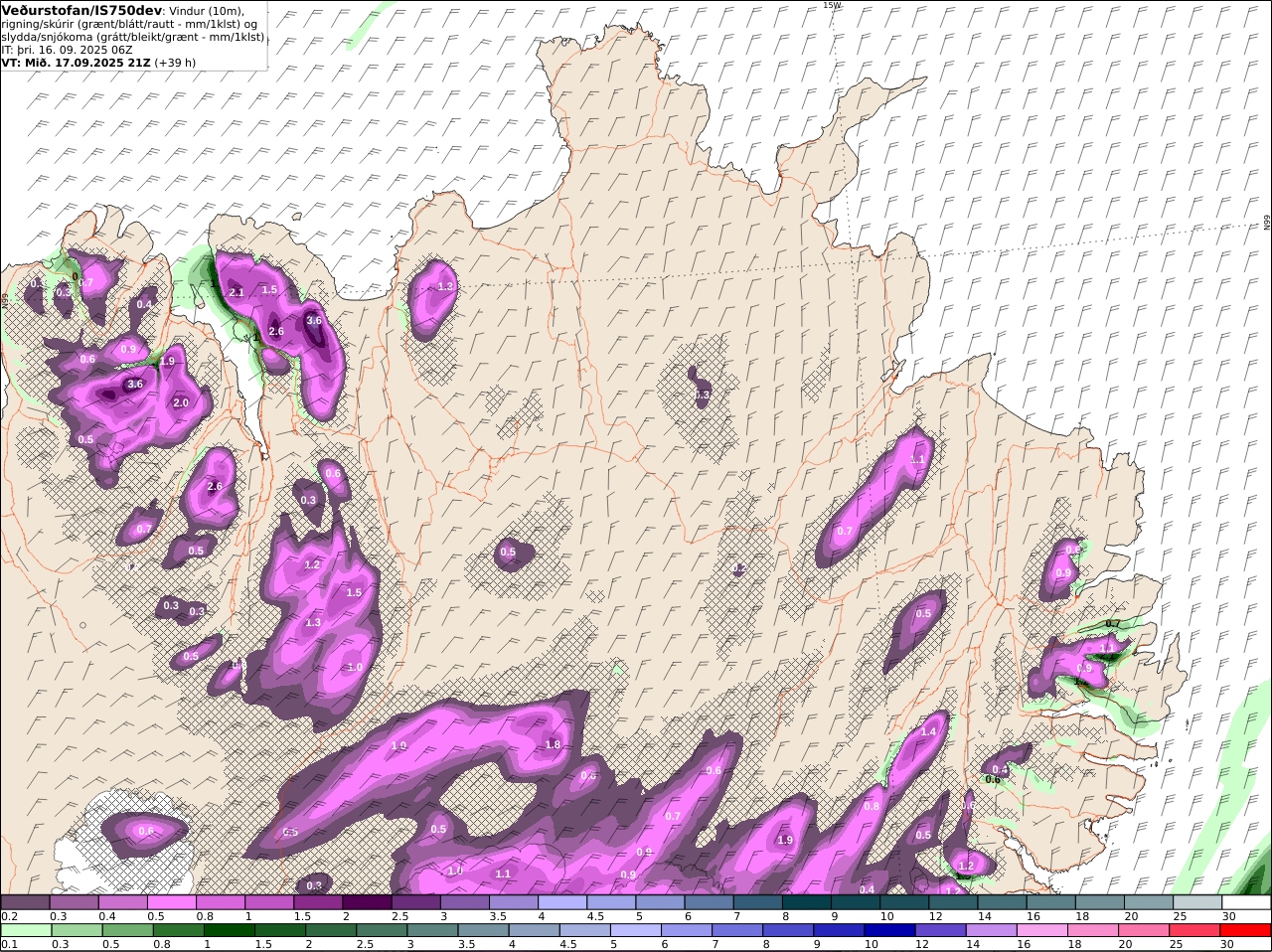Click the 66N latitude label on right edge
The height and width of the screenshot is (952, 1272).
1267,224
